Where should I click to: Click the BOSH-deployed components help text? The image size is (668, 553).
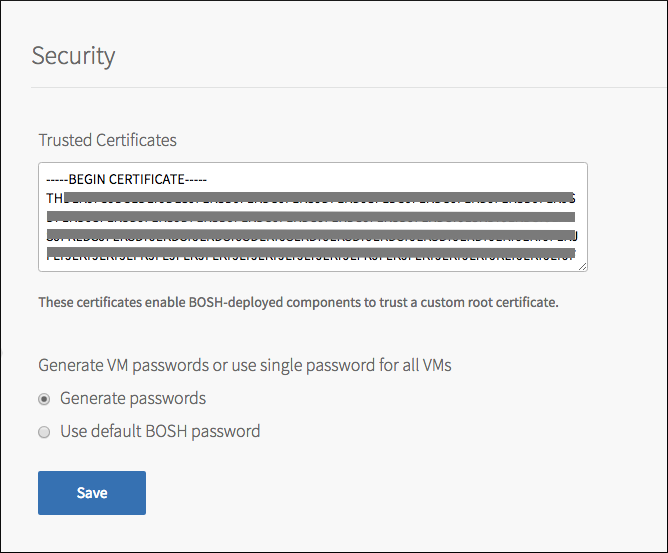298,302
